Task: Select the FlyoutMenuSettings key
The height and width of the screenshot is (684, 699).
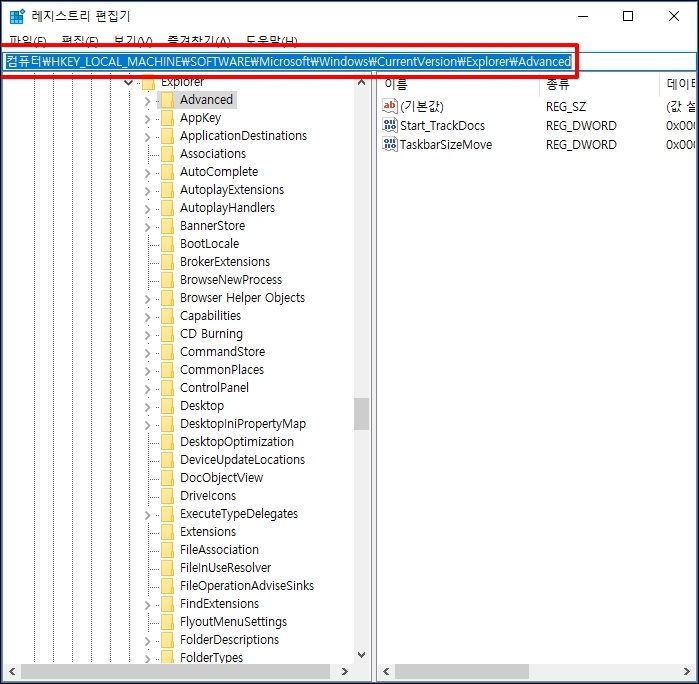Action: pos(234,622)
